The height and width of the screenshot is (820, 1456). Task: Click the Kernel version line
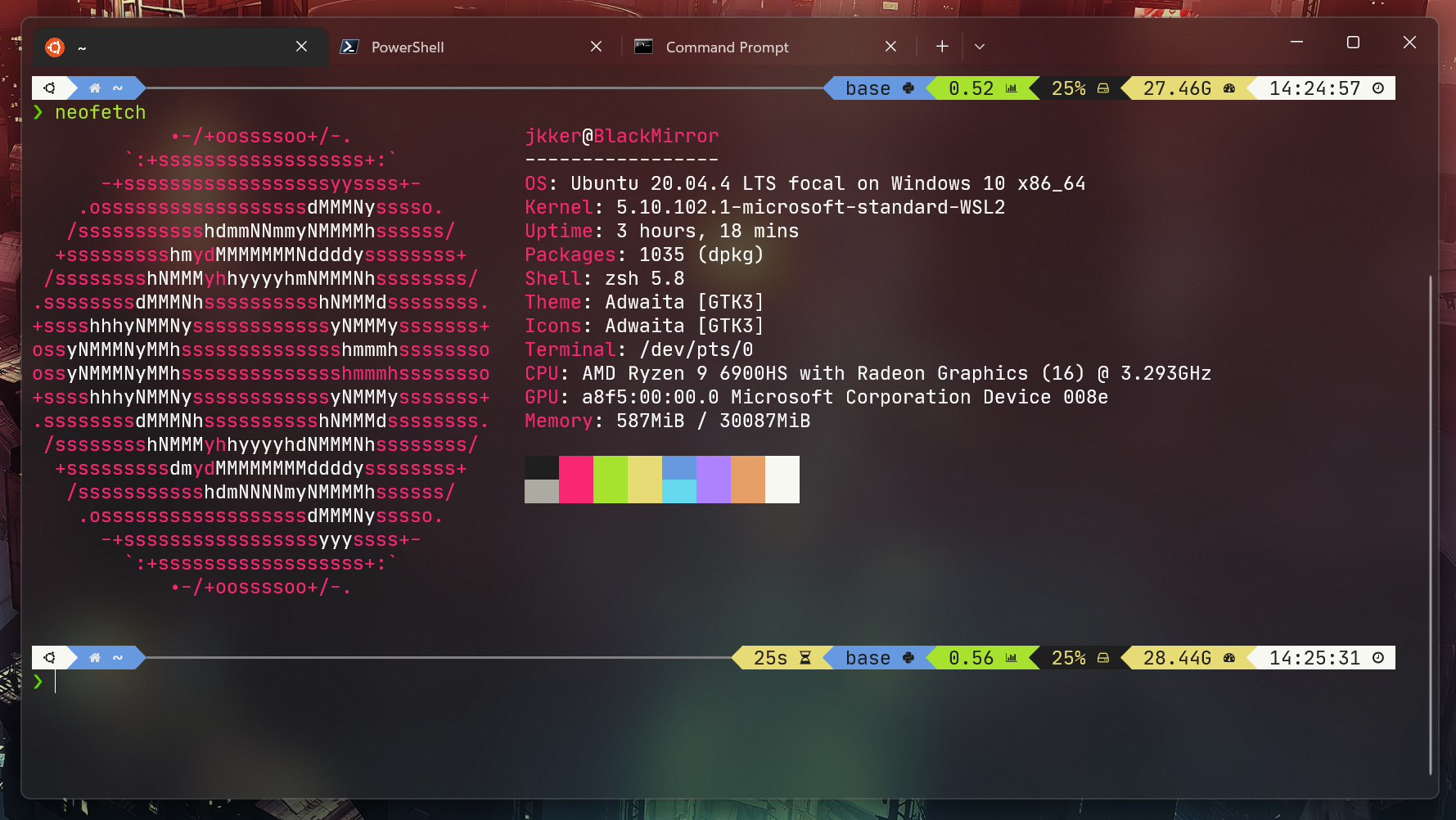pos(764,207)
